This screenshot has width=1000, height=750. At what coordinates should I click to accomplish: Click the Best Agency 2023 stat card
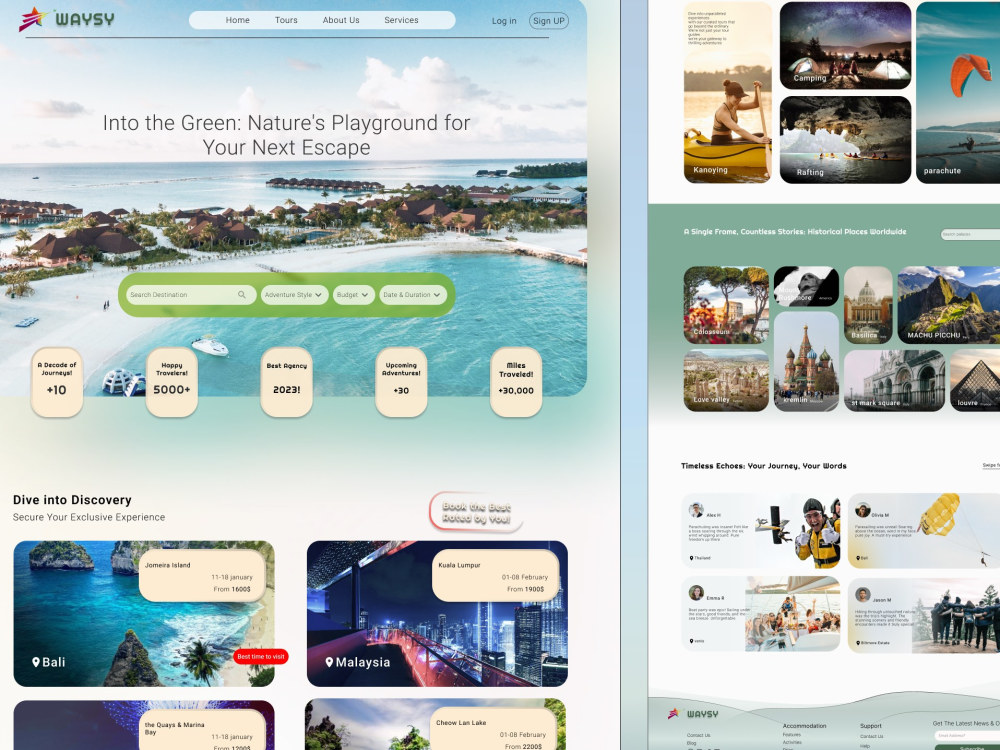(286, 382)
